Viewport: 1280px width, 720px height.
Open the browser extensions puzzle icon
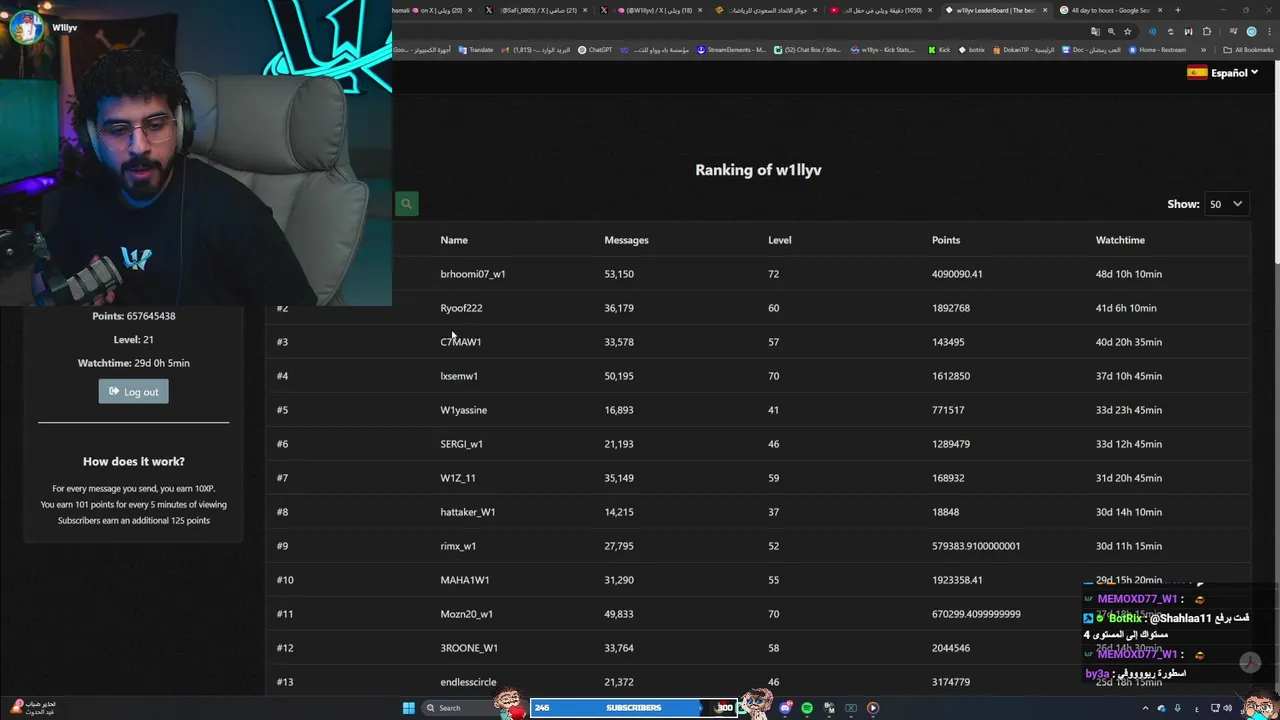1207,31
